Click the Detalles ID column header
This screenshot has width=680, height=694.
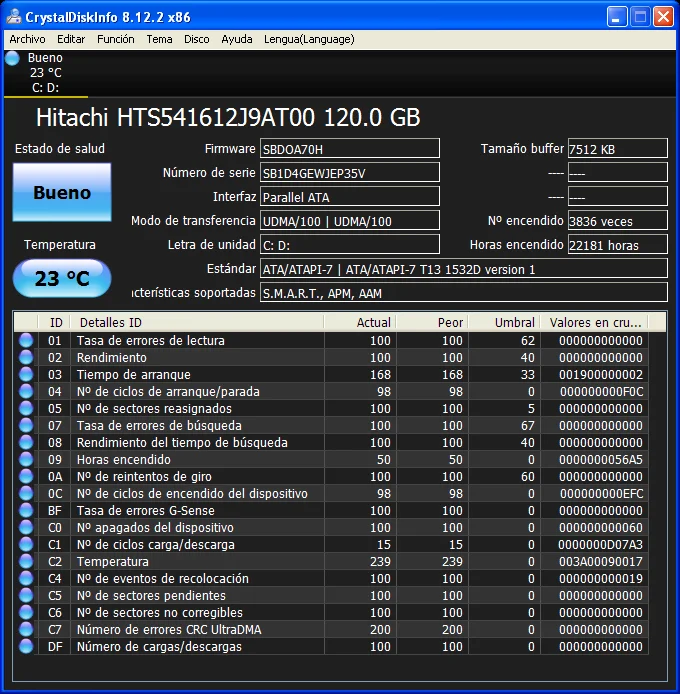coord(197,322)
